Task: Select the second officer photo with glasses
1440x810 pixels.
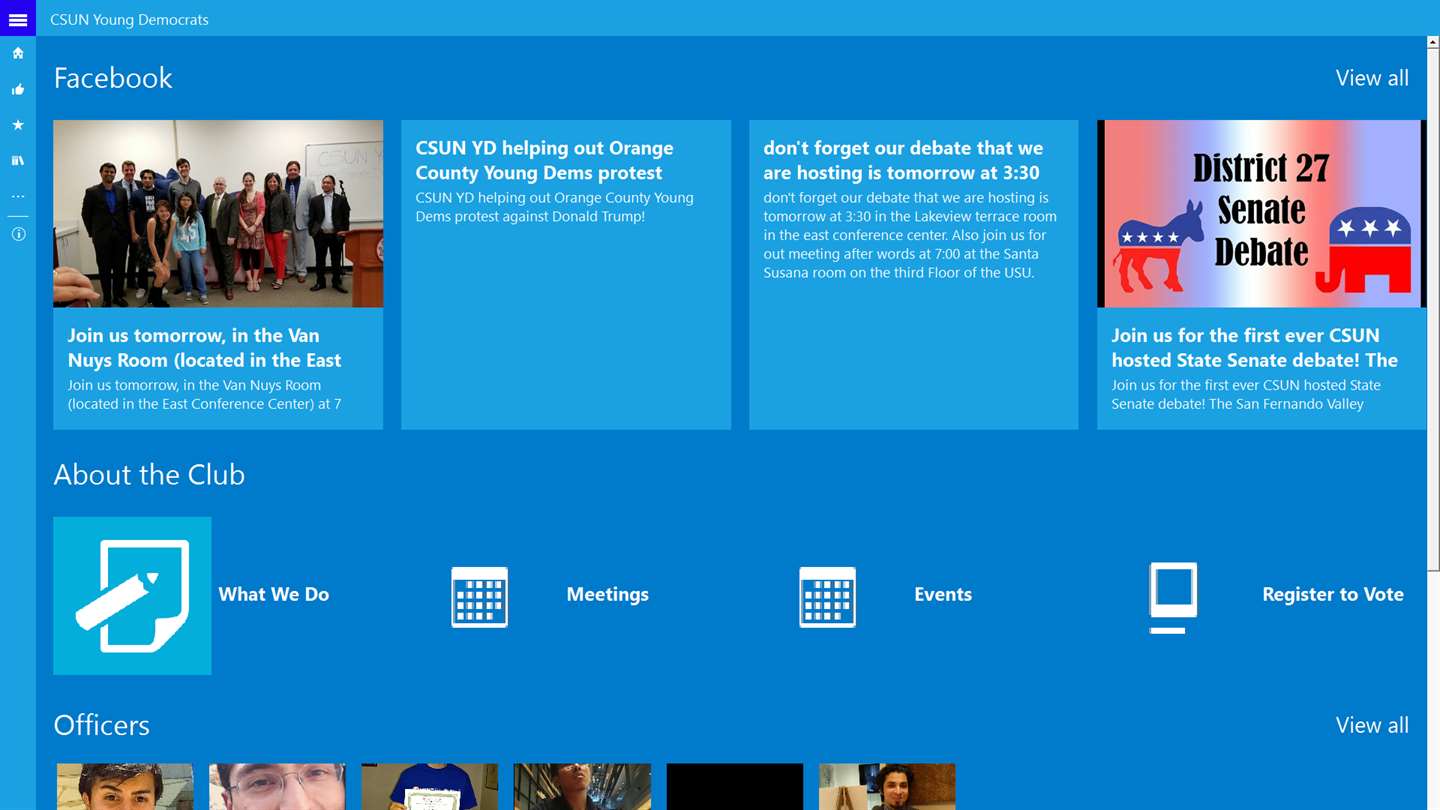Action: pyautogui.click(x=277, y=787)
